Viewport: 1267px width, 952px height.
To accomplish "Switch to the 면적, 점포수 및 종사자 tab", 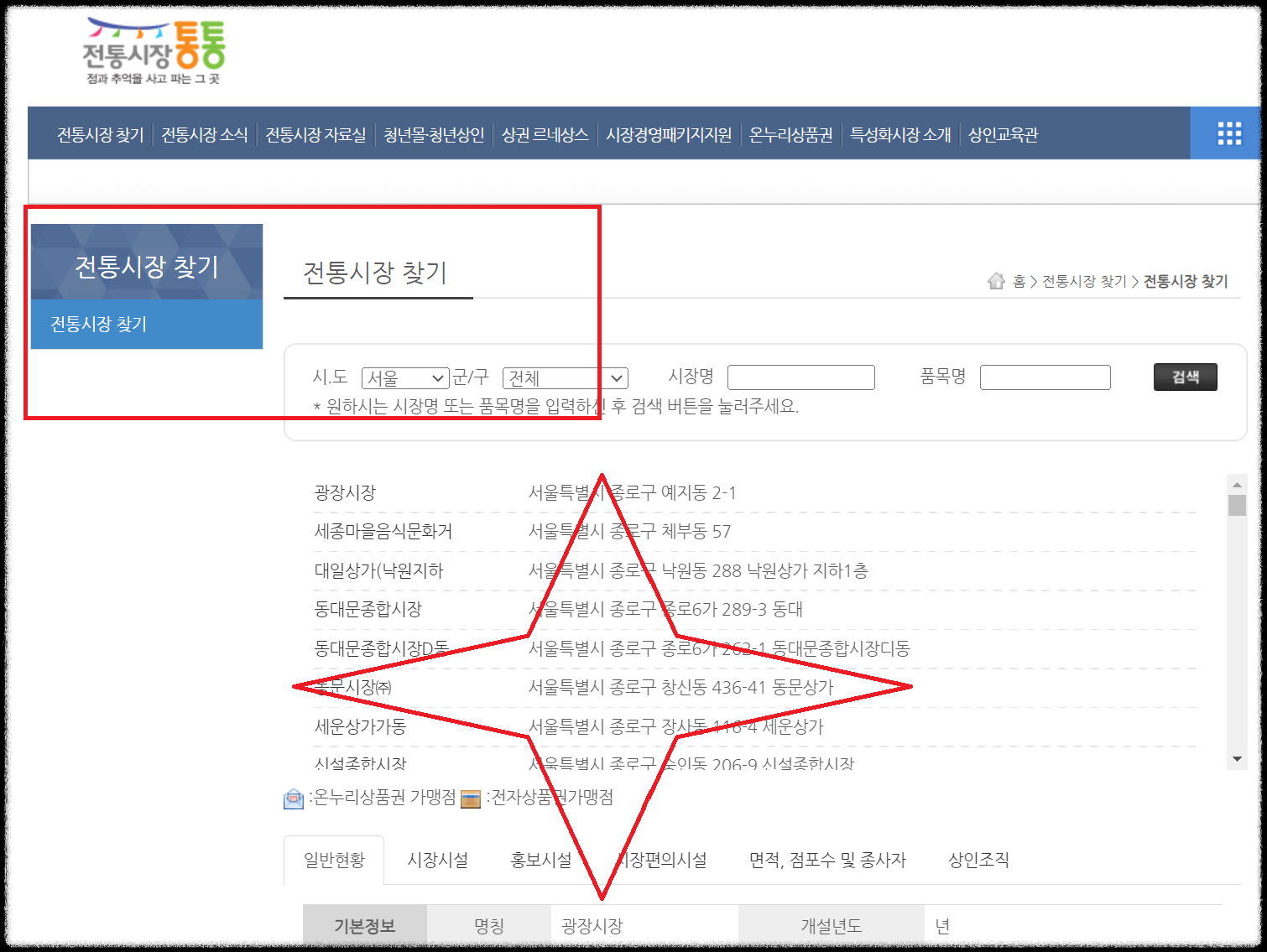I will [827, 860].
